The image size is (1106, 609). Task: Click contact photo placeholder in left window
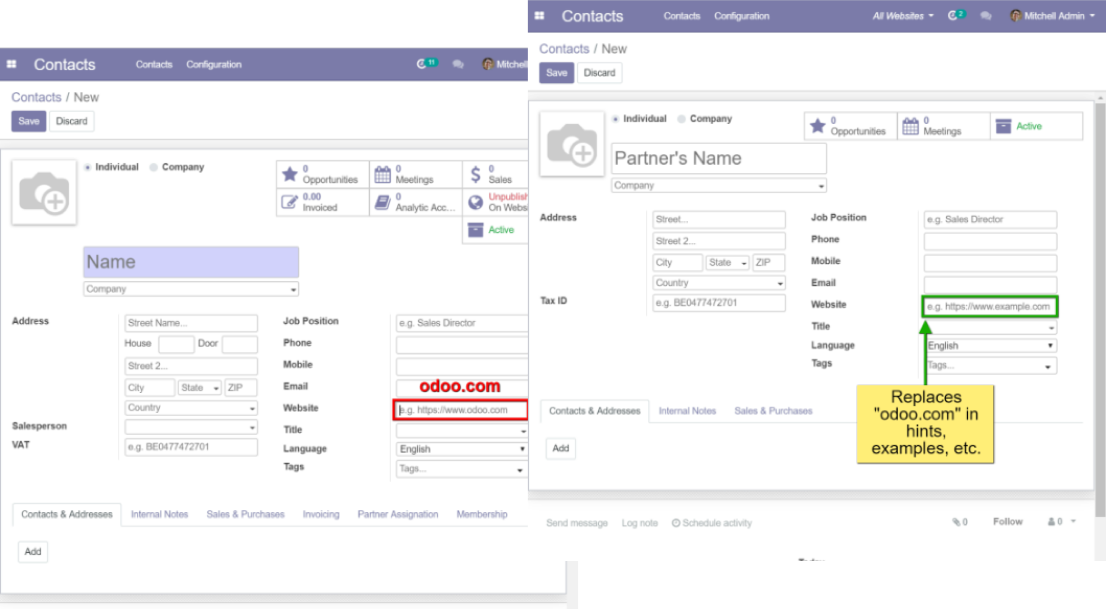(44, 192)
